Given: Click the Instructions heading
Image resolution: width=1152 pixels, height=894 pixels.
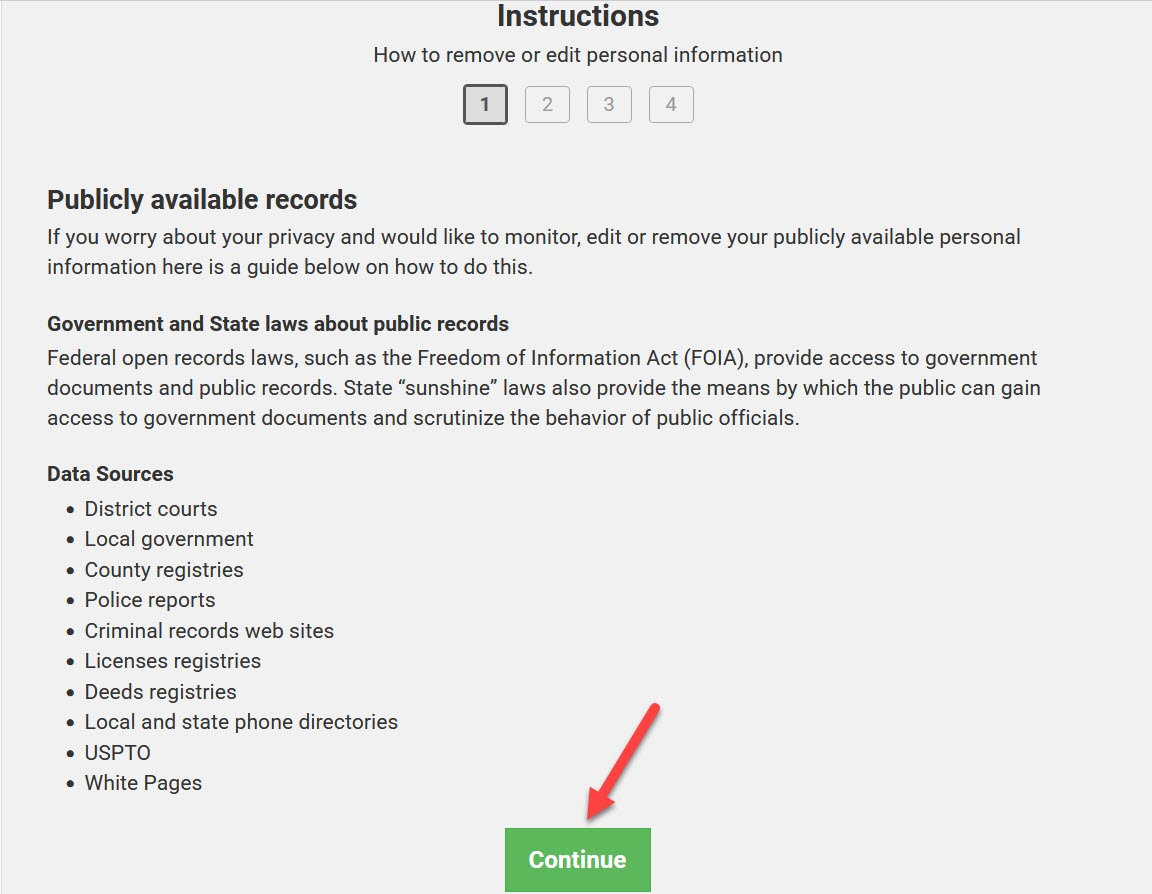Looking at the screenshot, I should [577, 16].
